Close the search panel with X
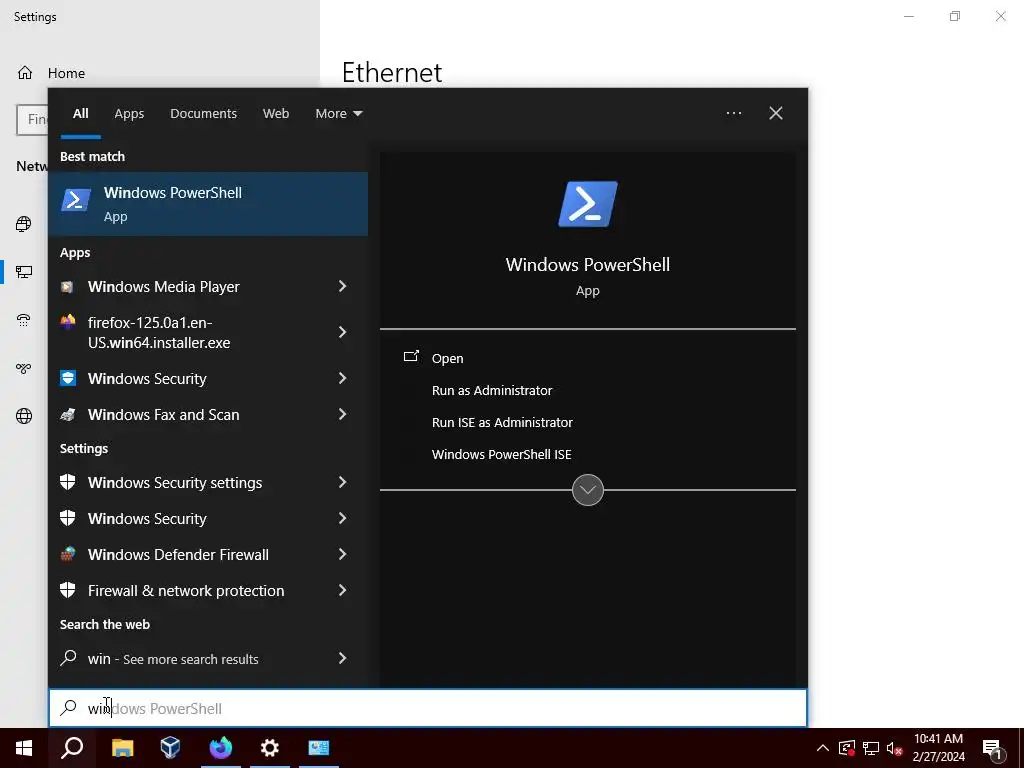This screenshot has width=1024, height=768. tap(775, 113)
